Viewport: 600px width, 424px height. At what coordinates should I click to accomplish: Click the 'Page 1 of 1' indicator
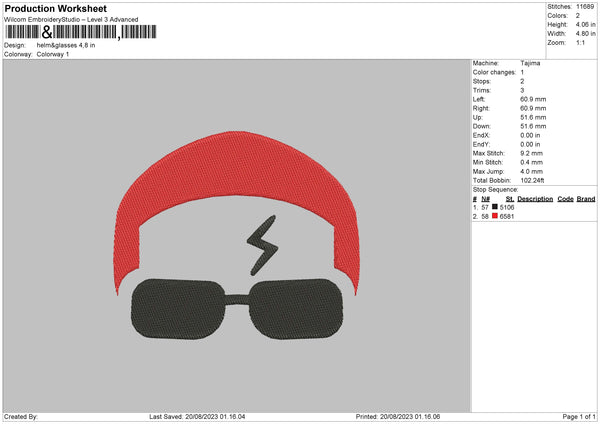579,417
